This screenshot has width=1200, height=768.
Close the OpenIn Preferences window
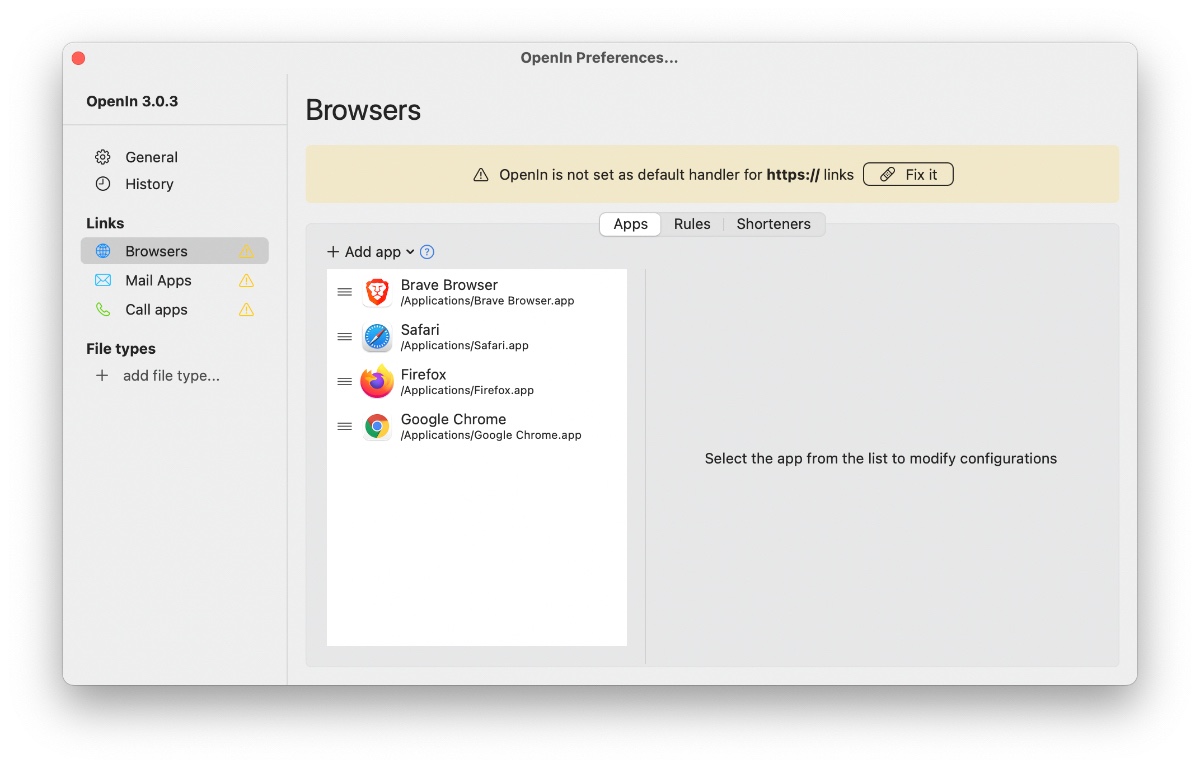click(x=79, y=58)
